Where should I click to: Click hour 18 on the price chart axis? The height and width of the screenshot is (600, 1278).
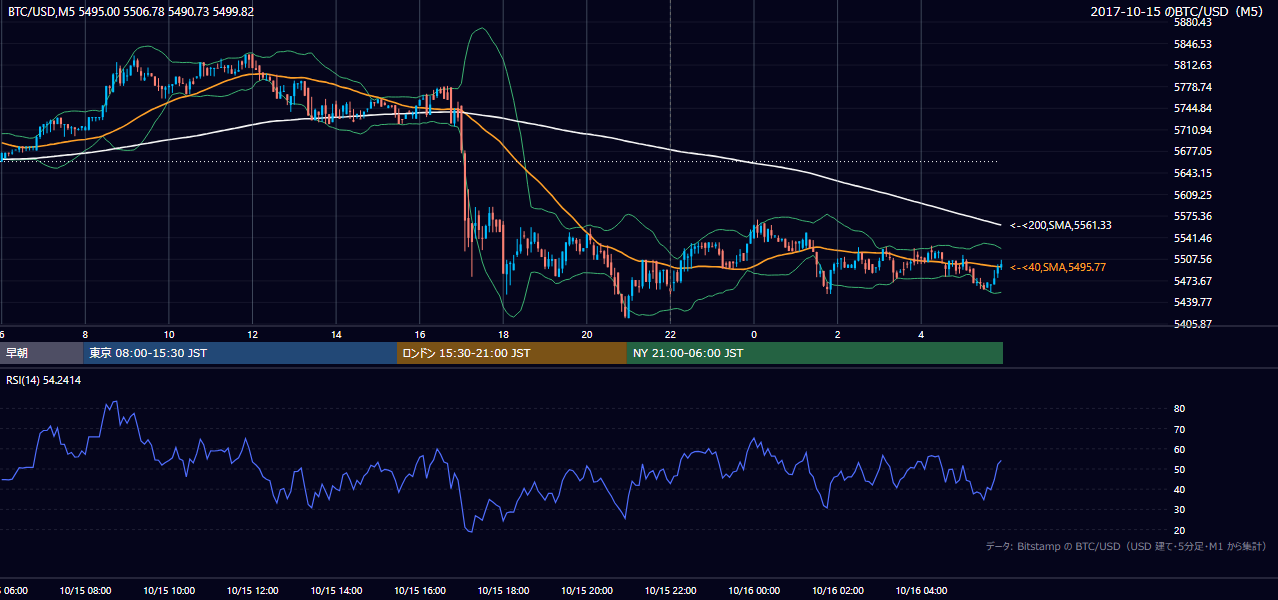tap(503, 334)
